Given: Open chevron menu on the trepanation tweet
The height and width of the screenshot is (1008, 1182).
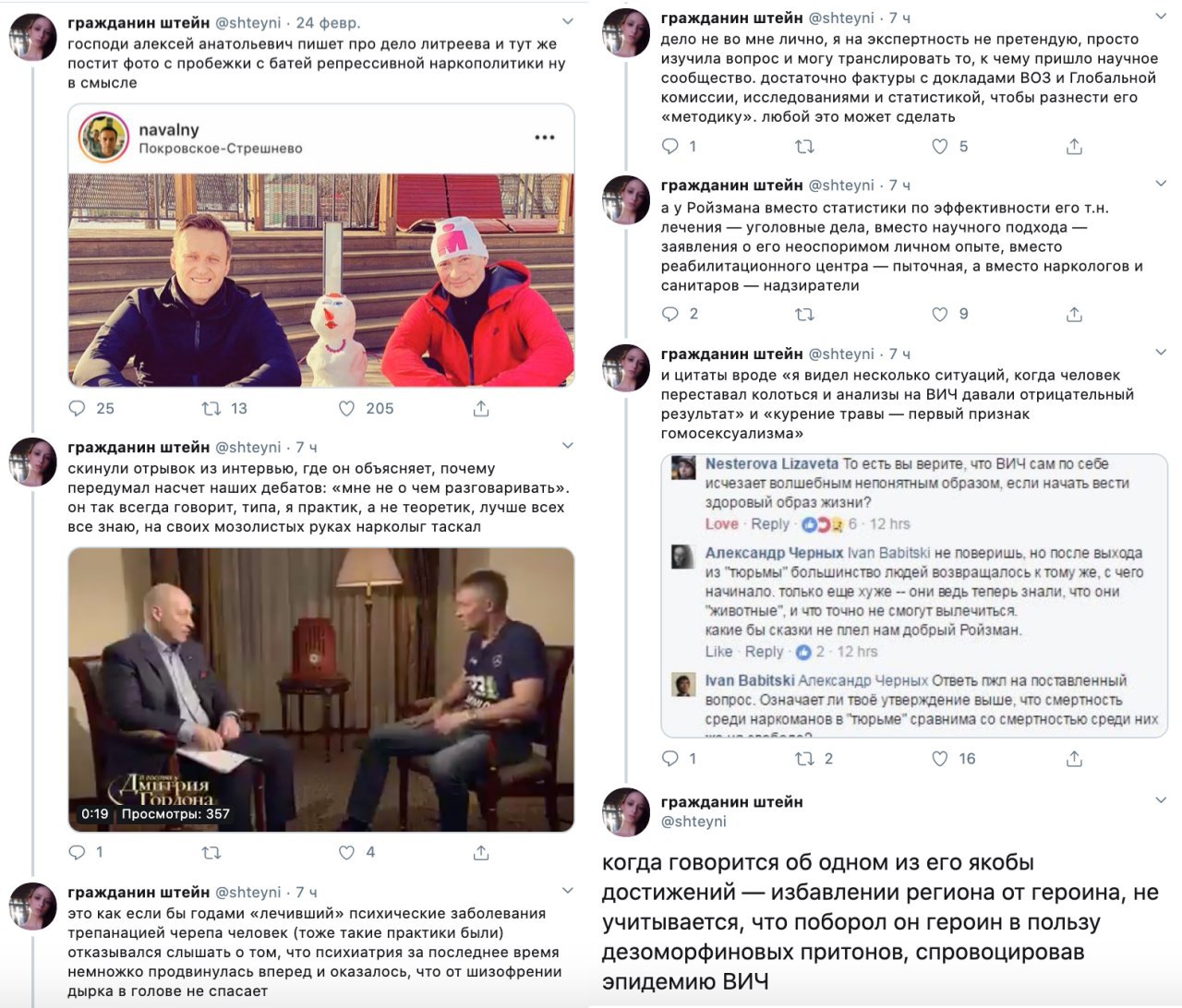Looking at the screenshot, I should pos(568,891).
